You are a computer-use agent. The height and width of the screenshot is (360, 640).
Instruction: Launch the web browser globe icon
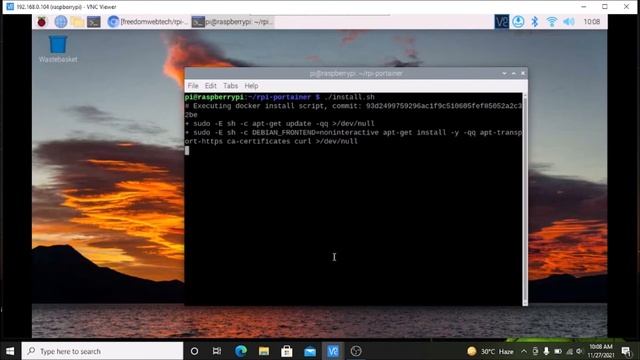pyautogui.click(x=61, y=22)
